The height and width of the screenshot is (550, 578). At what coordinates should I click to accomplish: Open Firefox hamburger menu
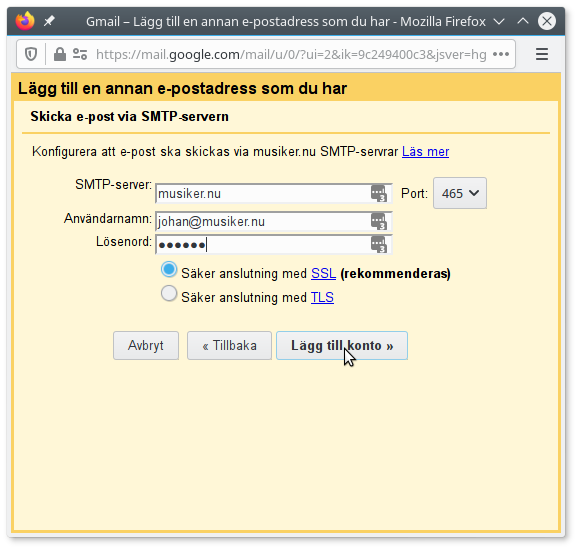[542, 54]
